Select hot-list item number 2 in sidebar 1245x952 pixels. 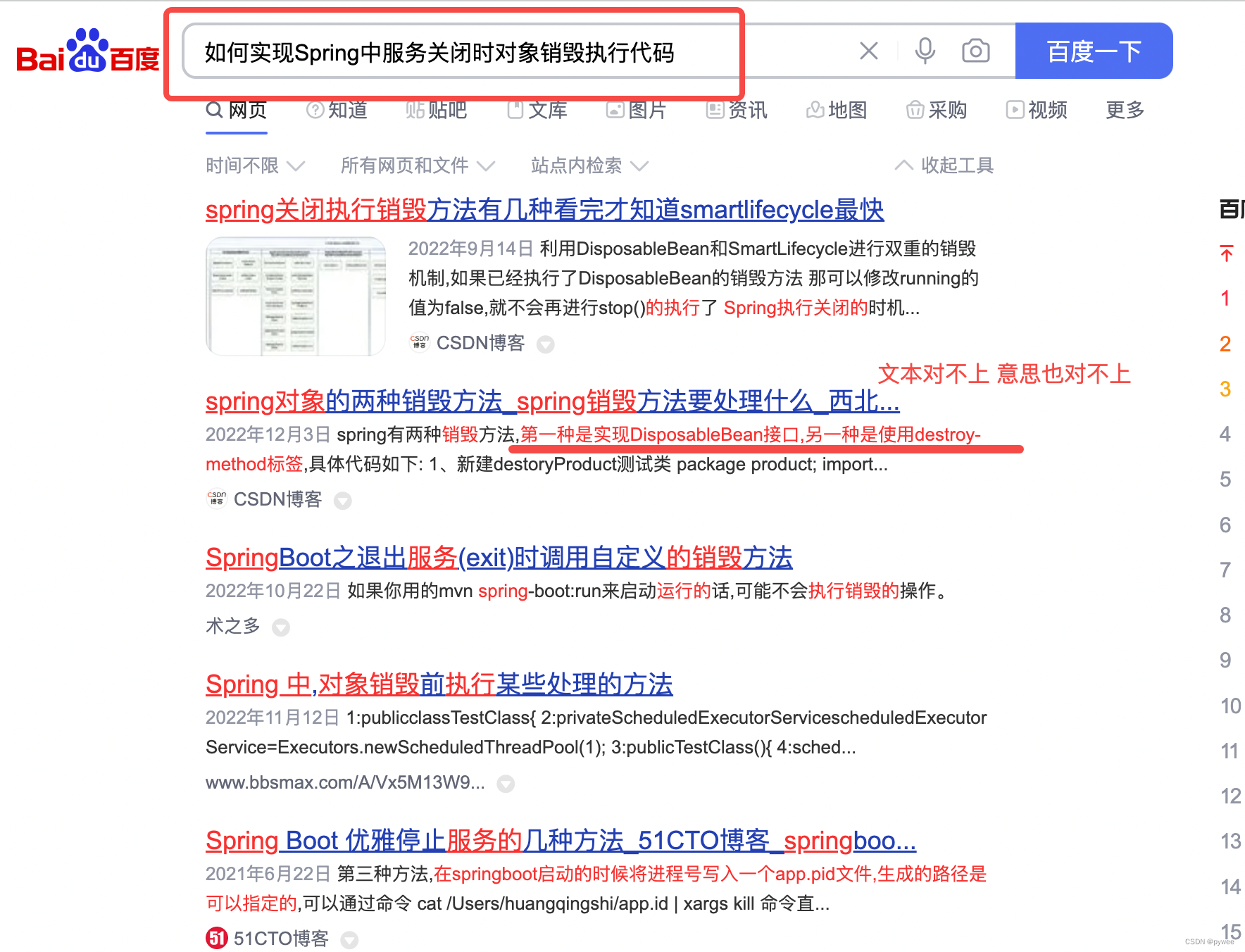pyautogui.click(x=1225, y=344)
